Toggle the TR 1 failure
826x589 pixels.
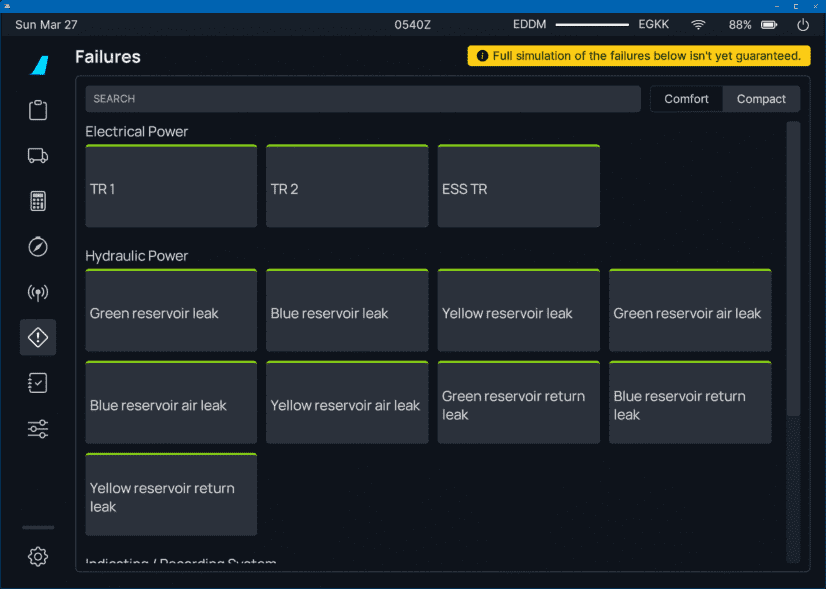point(171,187)
